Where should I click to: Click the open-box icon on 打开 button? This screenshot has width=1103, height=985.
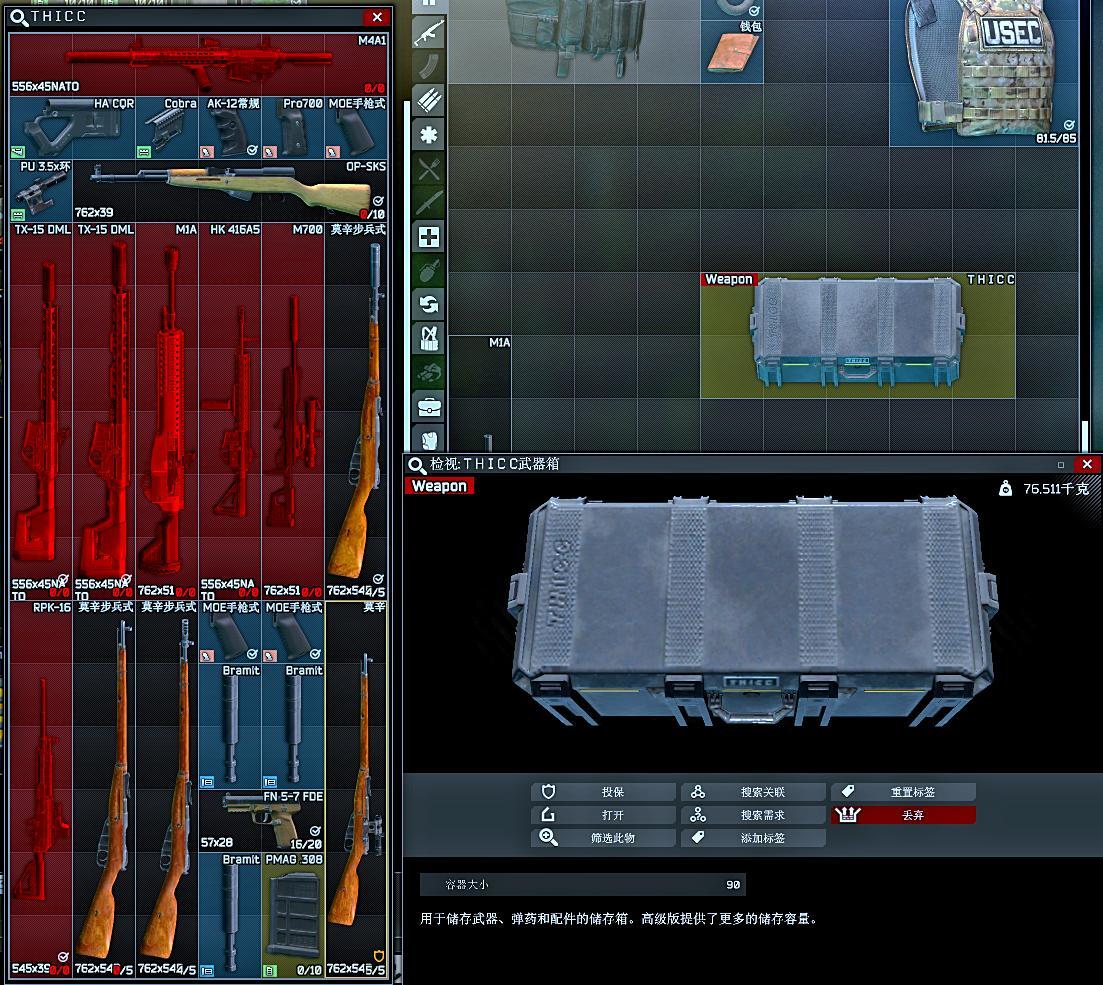point(548,815)
